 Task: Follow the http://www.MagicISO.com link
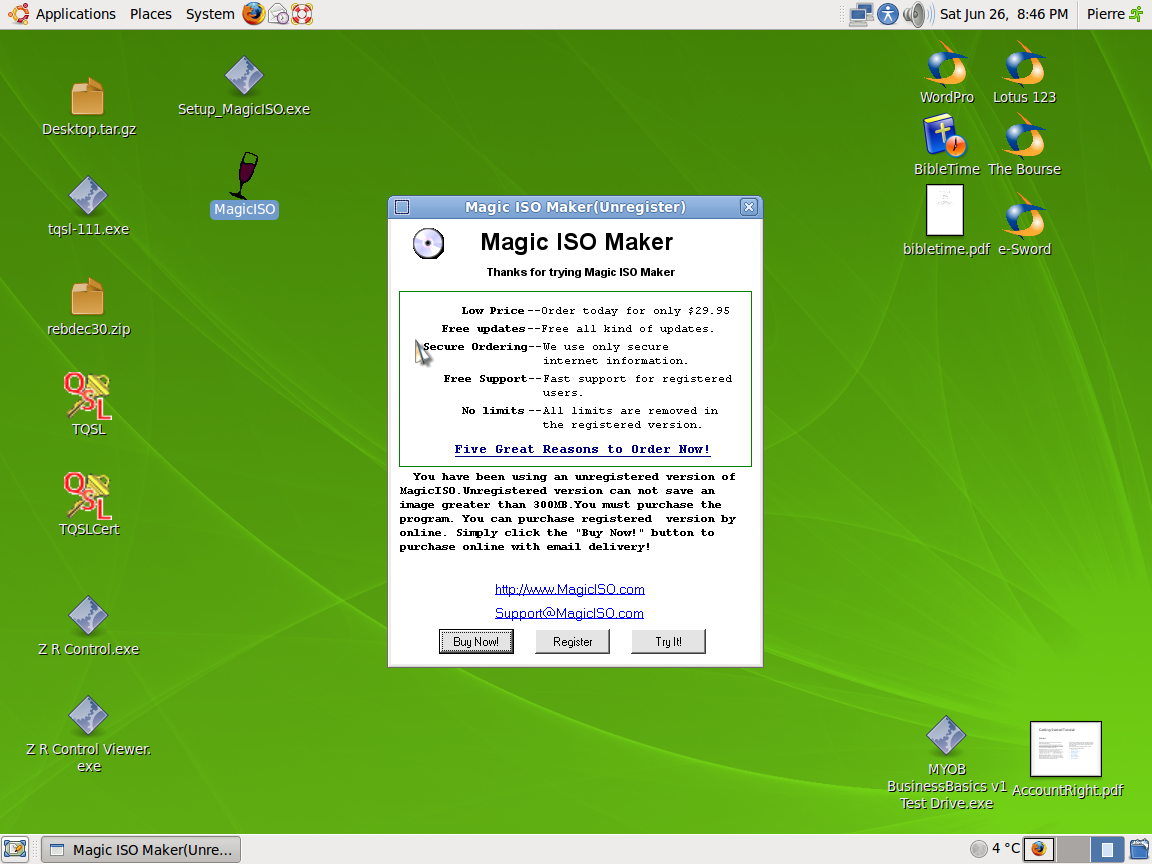tap(569, 589)
